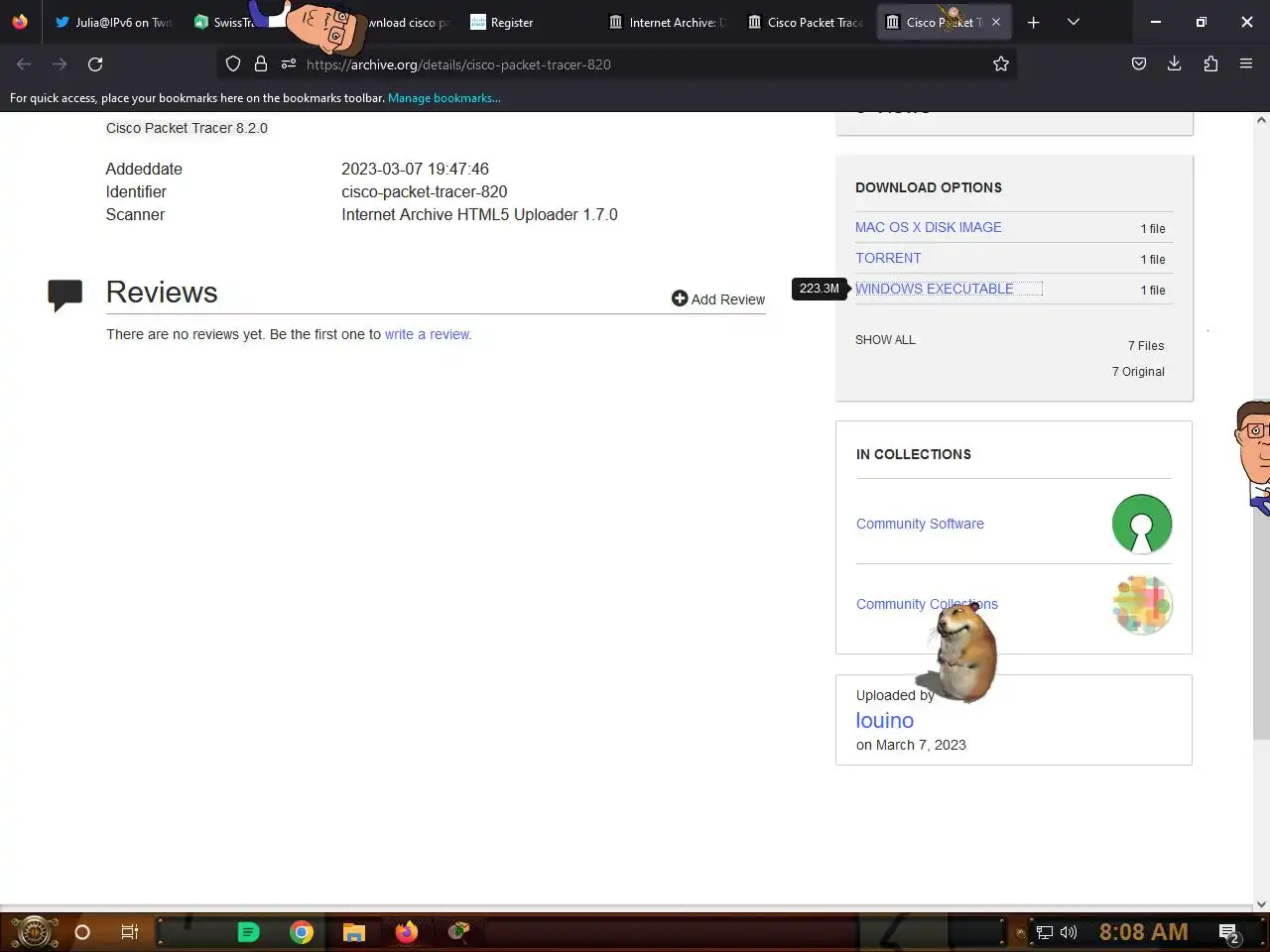The image size is (1270, 952).
Task: Open the green notes app on taskbar
Action: tap(248, 932)
